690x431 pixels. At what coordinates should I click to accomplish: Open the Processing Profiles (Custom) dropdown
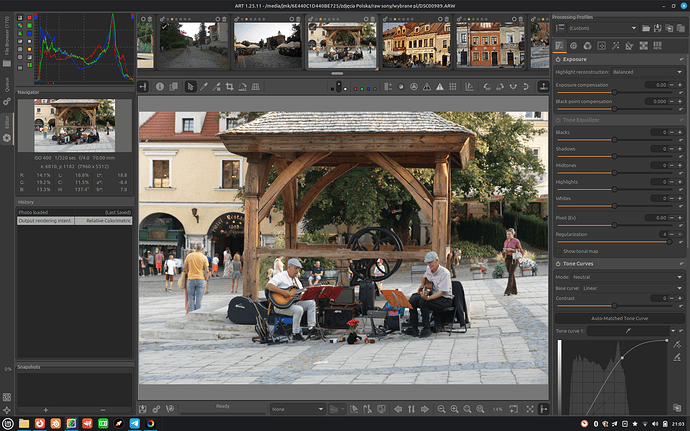pyautogui.click(x=604, y=27)
